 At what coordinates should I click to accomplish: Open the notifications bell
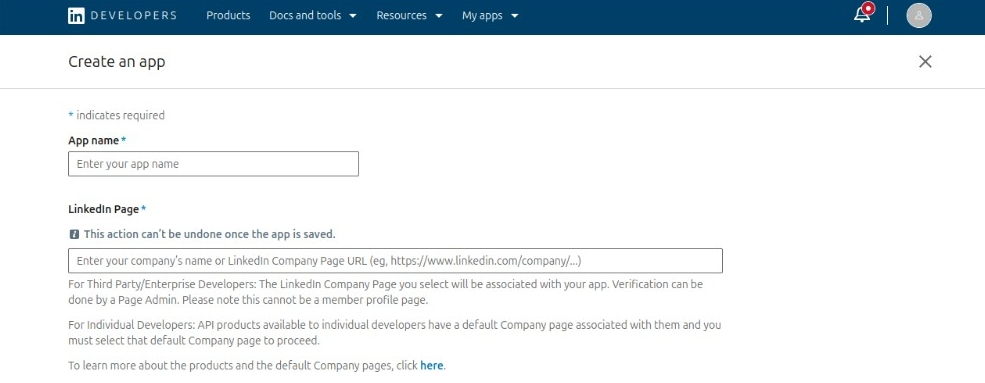pyautogui.click(x=863, y=14)
